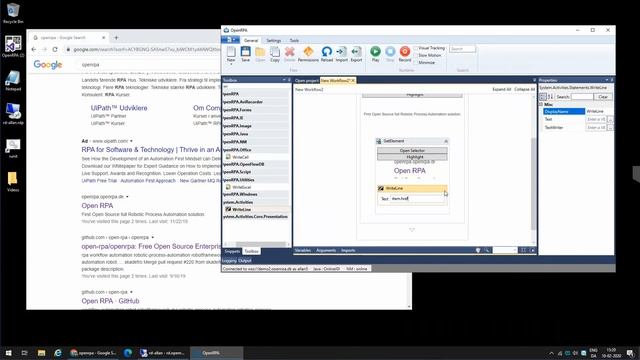This screenshot has height=360, width=640.
Task: Run the workflow with the green Play icon
Action: pyautogui.click(x=375, y=51)
